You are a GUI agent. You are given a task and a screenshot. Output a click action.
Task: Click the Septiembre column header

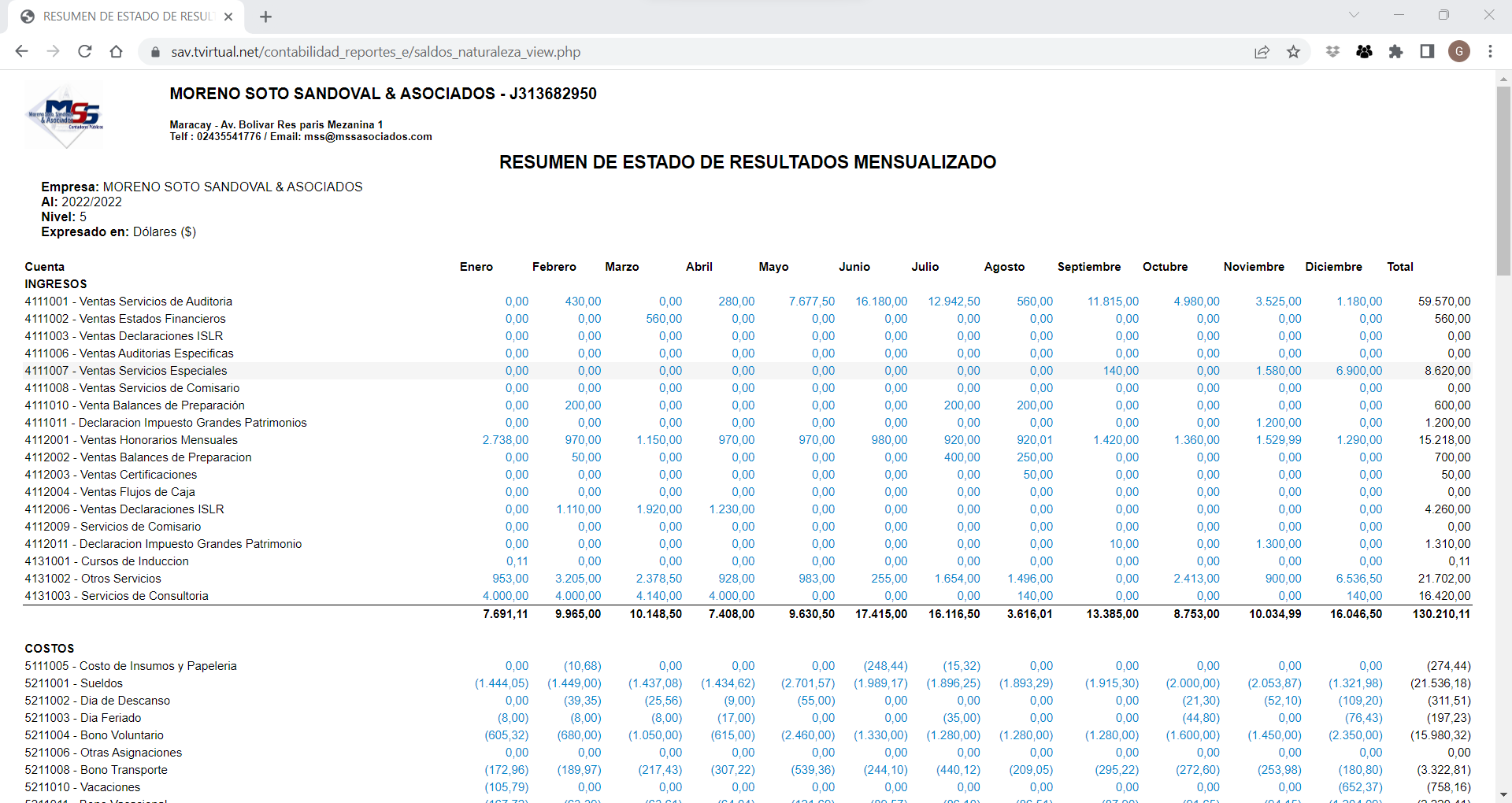[x=1089, y=267]
